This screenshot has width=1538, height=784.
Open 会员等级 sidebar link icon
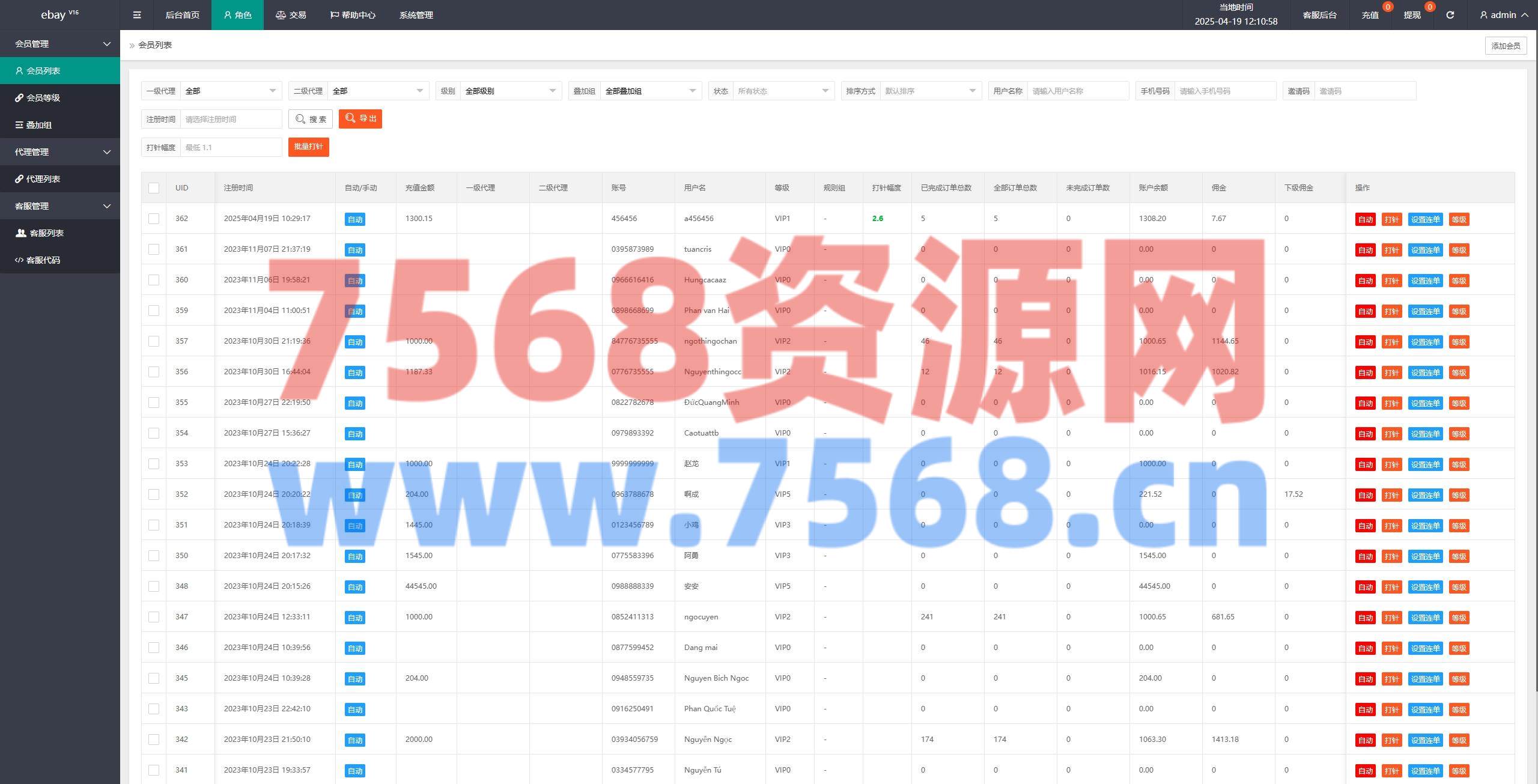(x=19, y=98)
